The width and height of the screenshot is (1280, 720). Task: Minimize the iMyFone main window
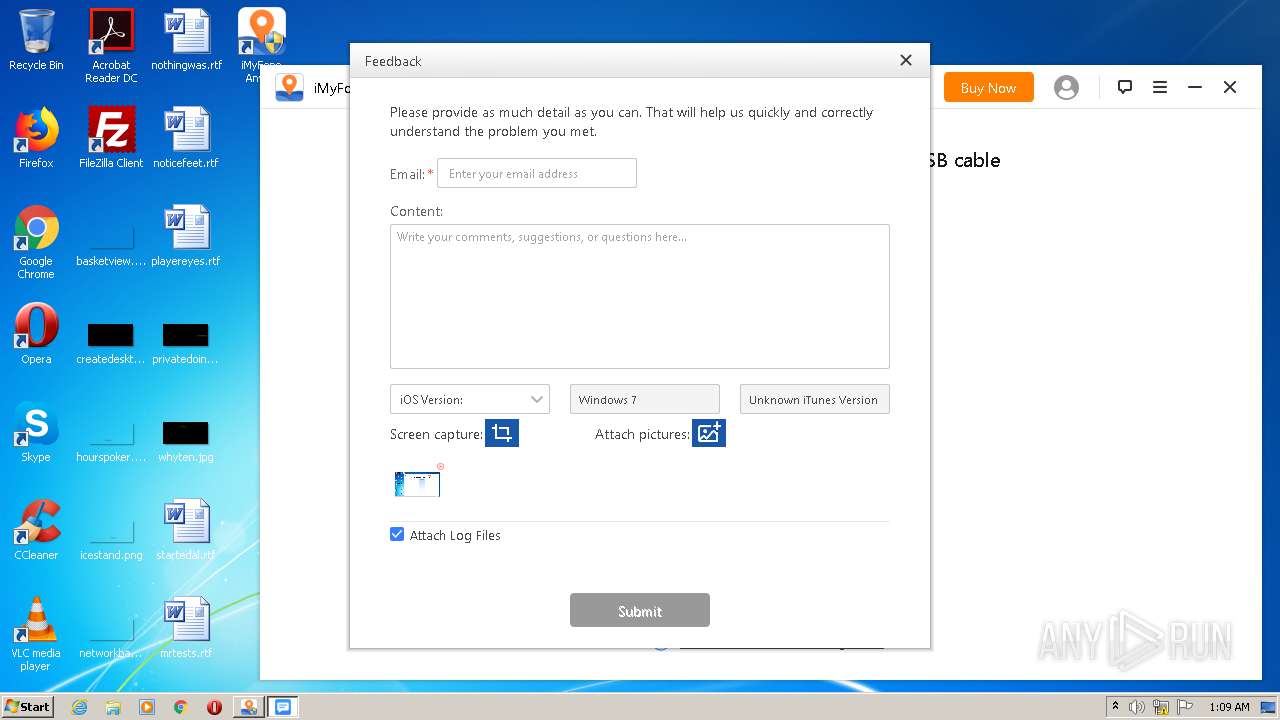[1195, 87]
